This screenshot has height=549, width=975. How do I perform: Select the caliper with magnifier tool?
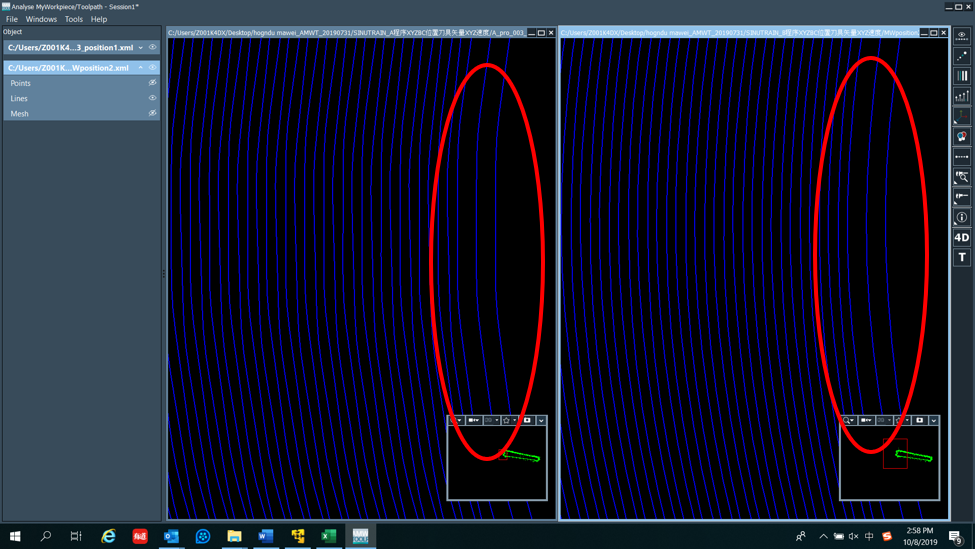961,177
